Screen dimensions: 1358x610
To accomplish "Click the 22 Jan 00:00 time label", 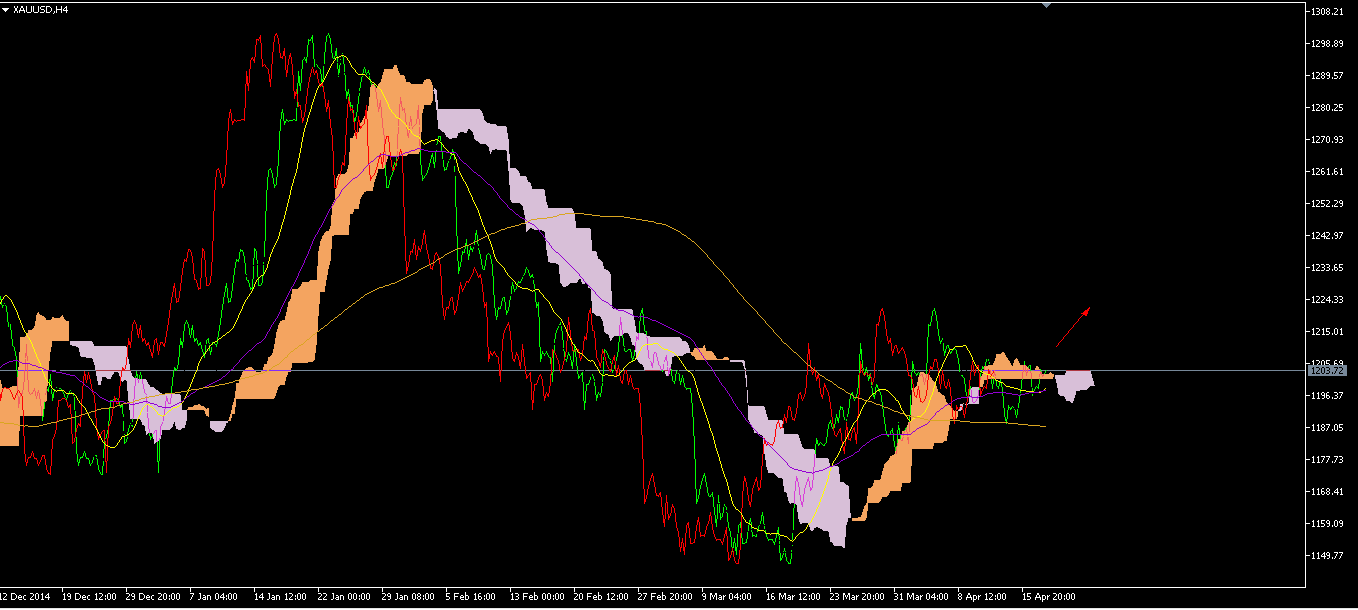I will coord(344,596).
